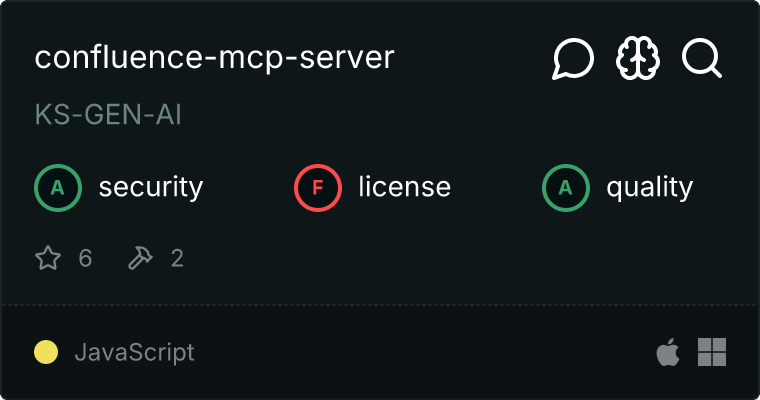The image size is (760, 400).
Task: Click the brain icon
Action: (638, 60)
